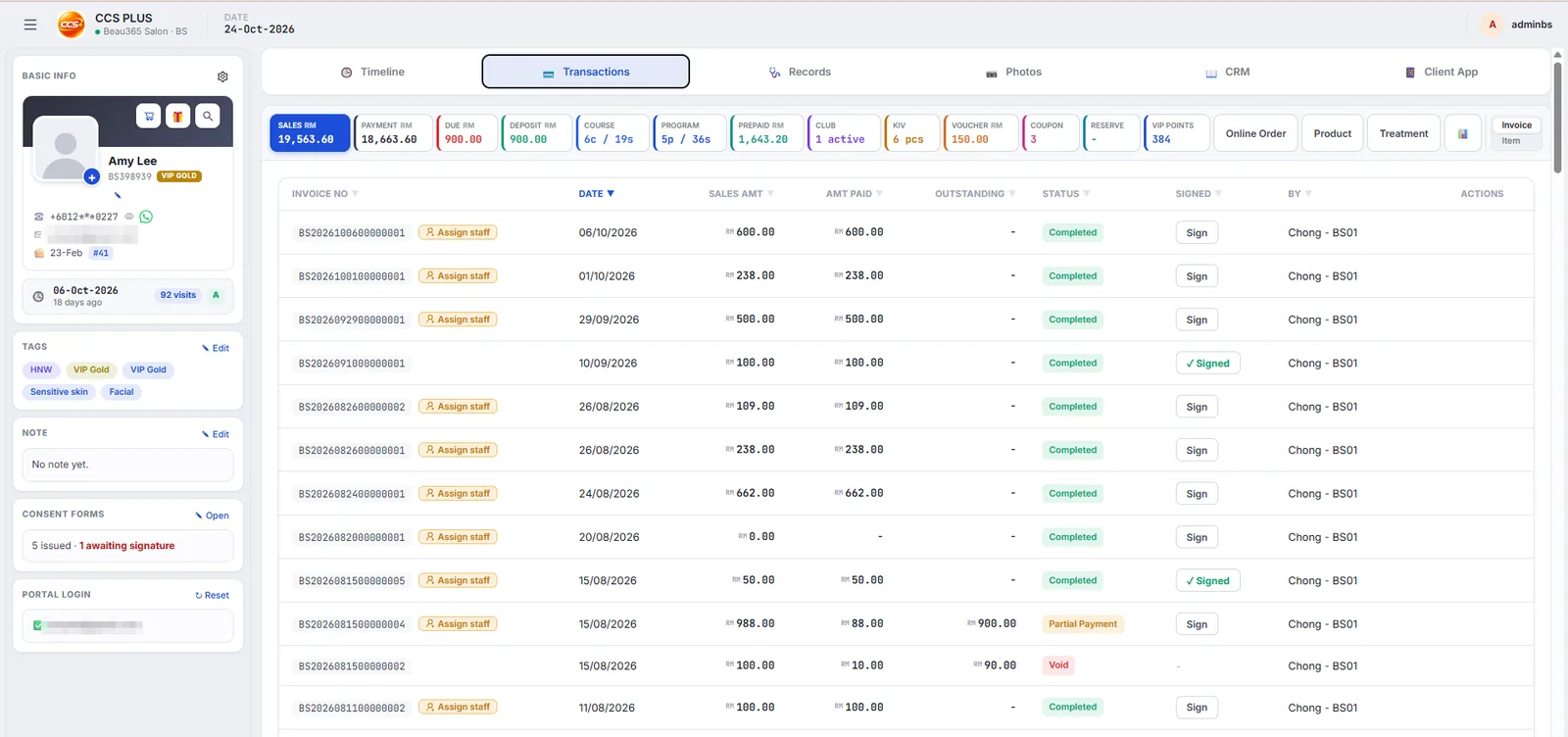The height and width of the screenshot is (737, 1568).
Task: Open the Program 5p / 36s card
Action: click(x=690, y=133)
